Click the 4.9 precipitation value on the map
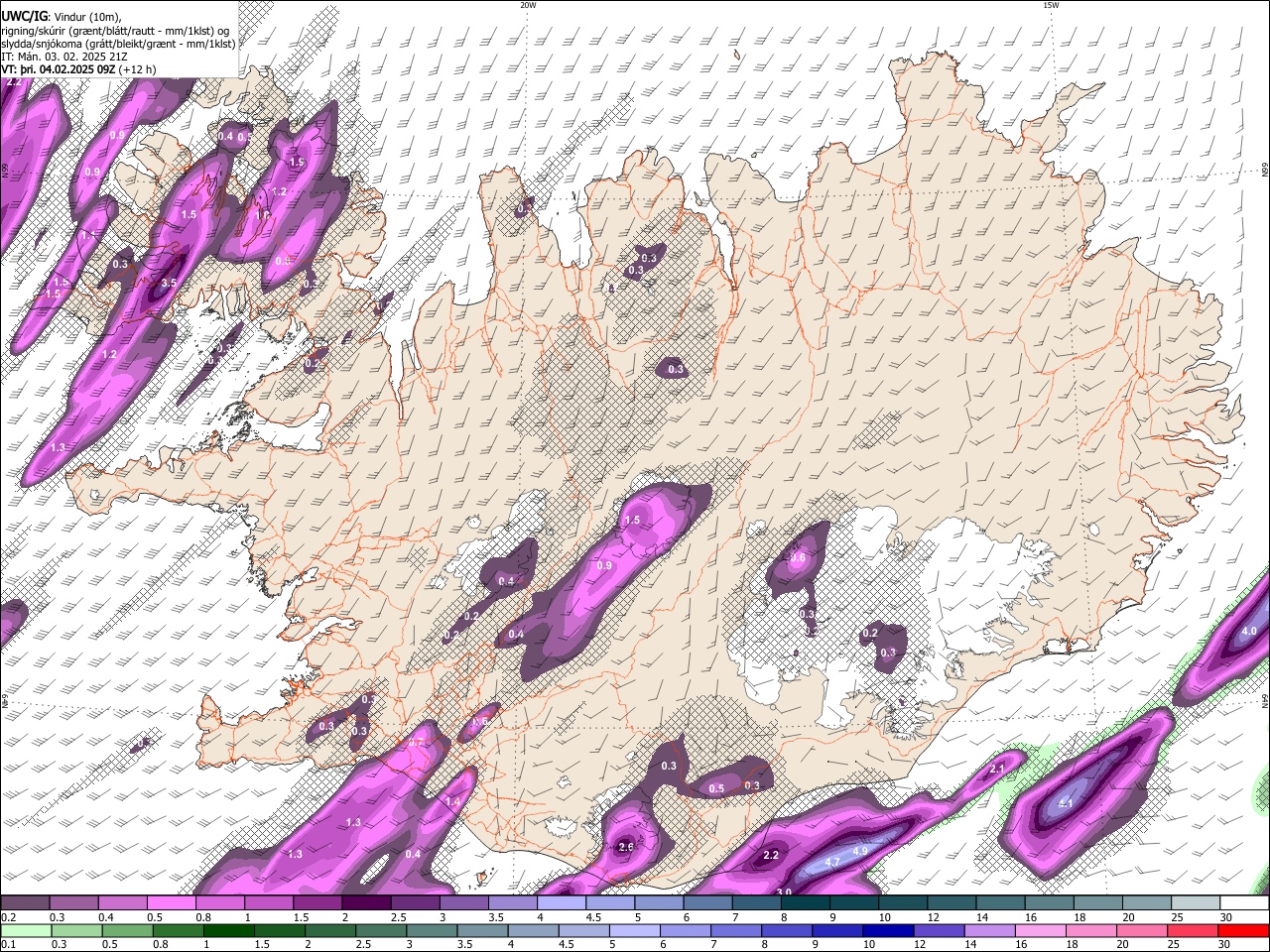The image size is (1270, 952). click(860, 851)
